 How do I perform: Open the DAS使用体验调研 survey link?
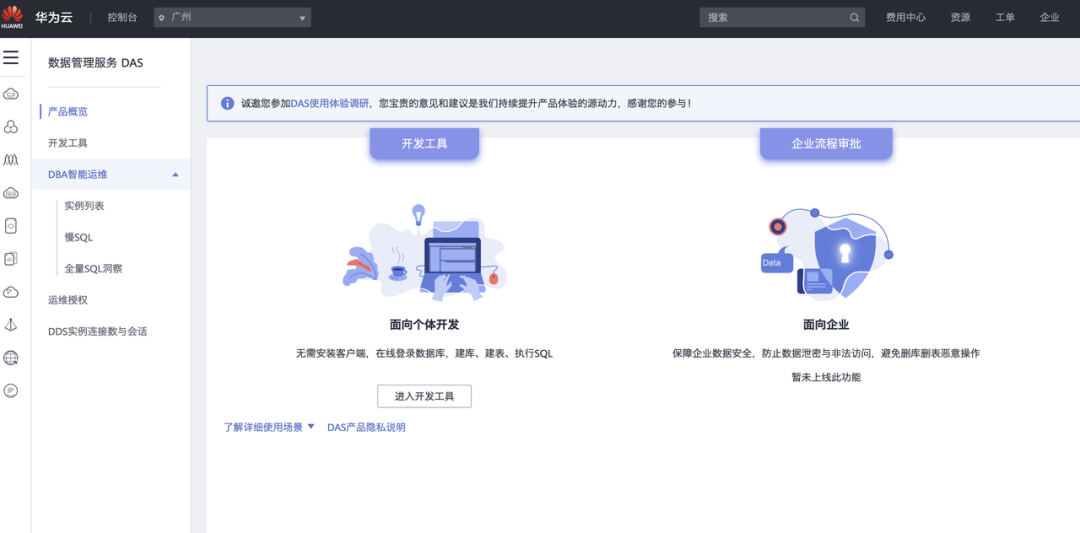tap(330, 103)
